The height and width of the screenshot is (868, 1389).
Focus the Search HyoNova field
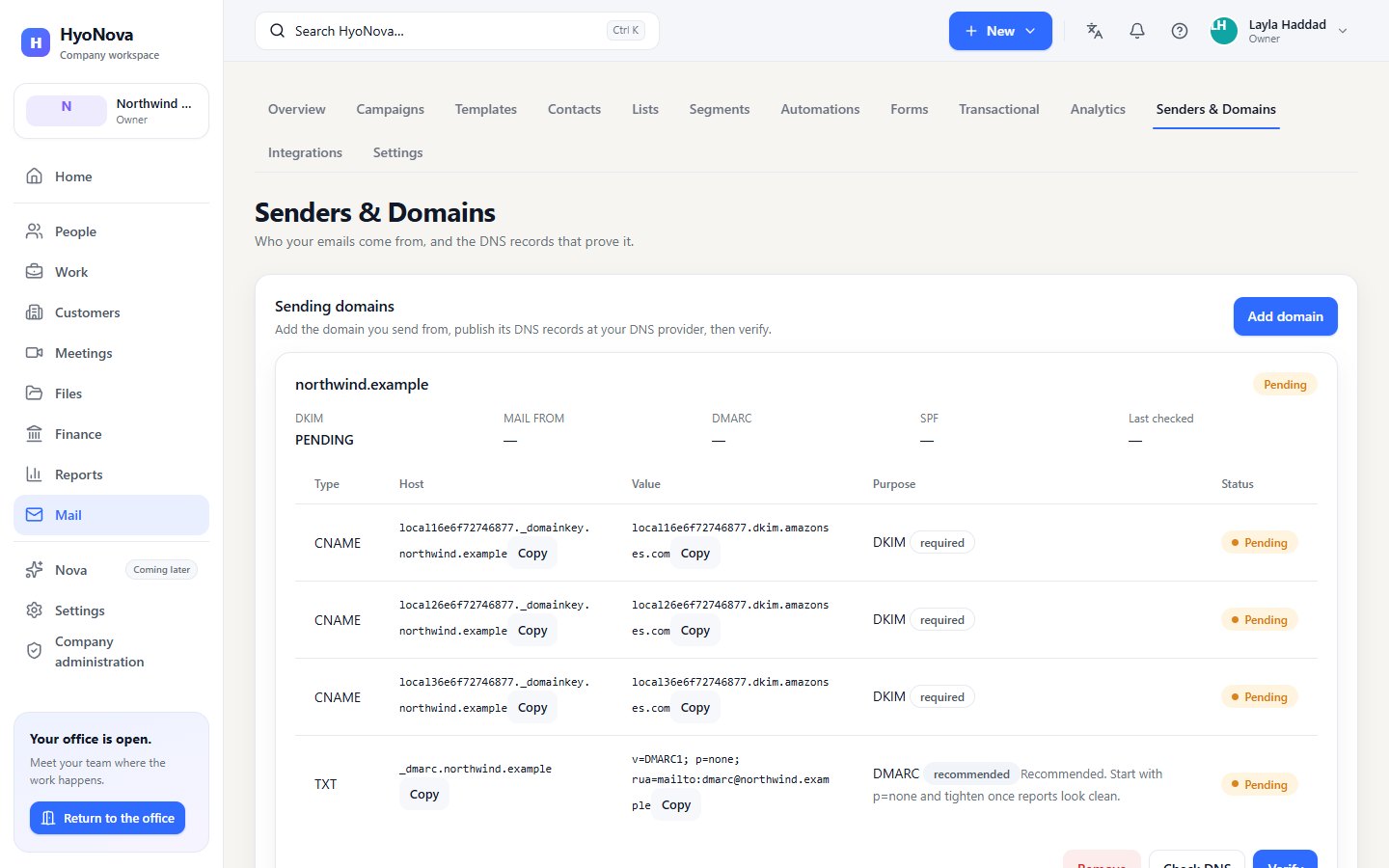click(x=457, y=31)
